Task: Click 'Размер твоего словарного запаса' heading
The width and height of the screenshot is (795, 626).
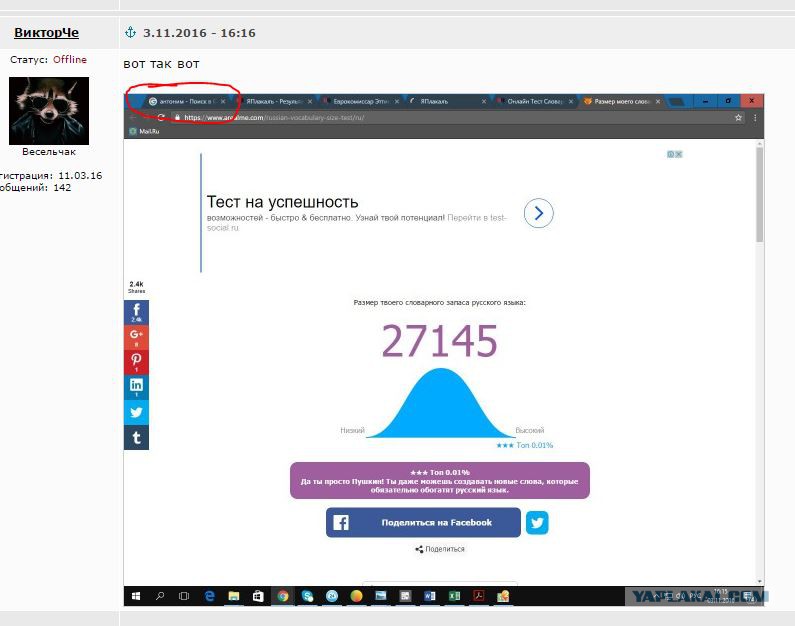Action: 440,303
